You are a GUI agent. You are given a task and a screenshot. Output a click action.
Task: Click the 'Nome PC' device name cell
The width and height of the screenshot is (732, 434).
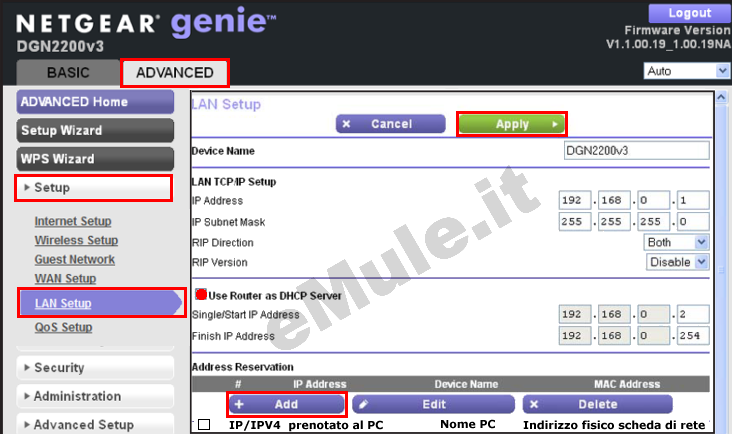[x=467, y=424]
